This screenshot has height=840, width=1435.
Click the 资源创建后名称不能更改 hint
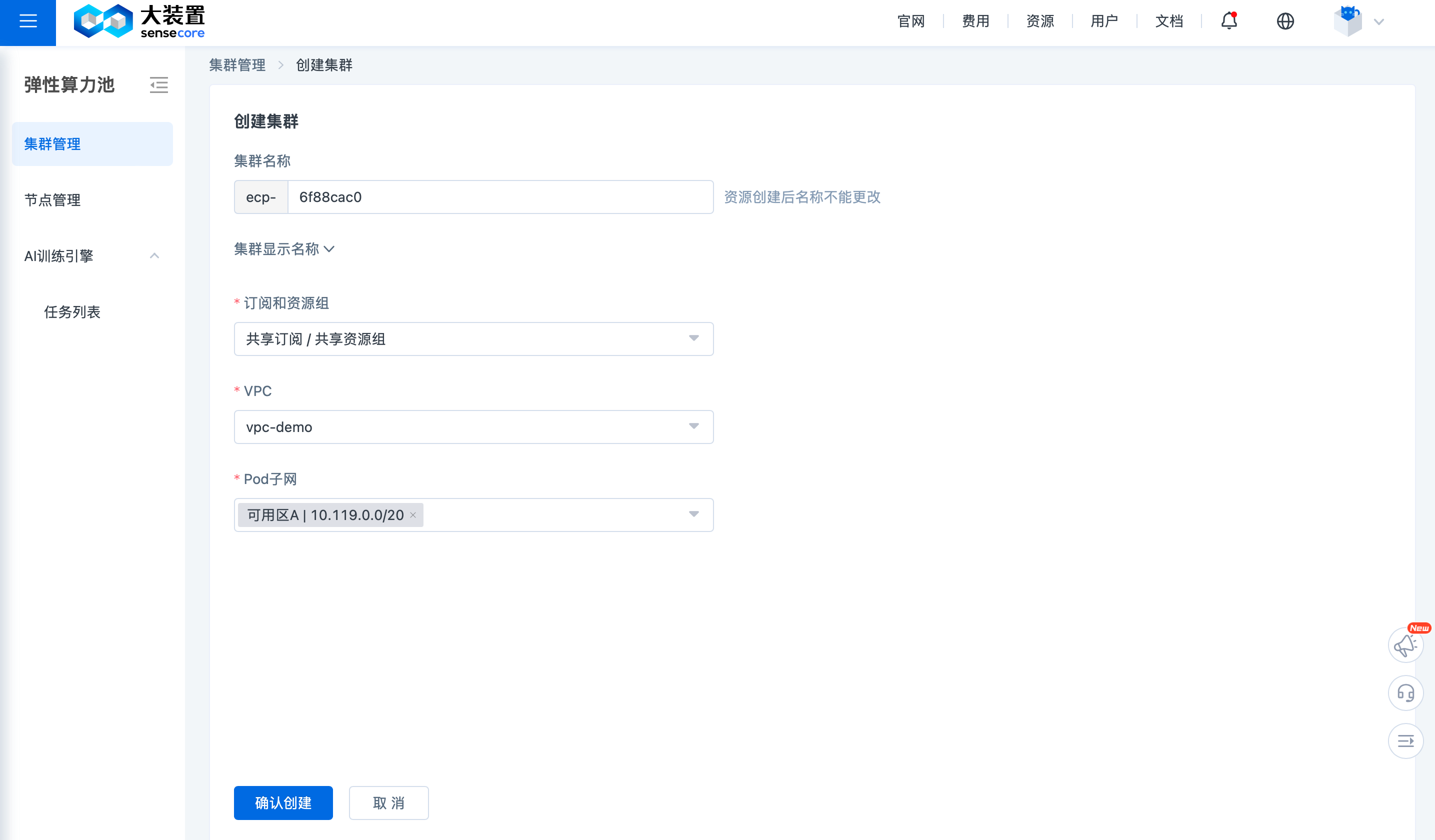click(802, 197)
